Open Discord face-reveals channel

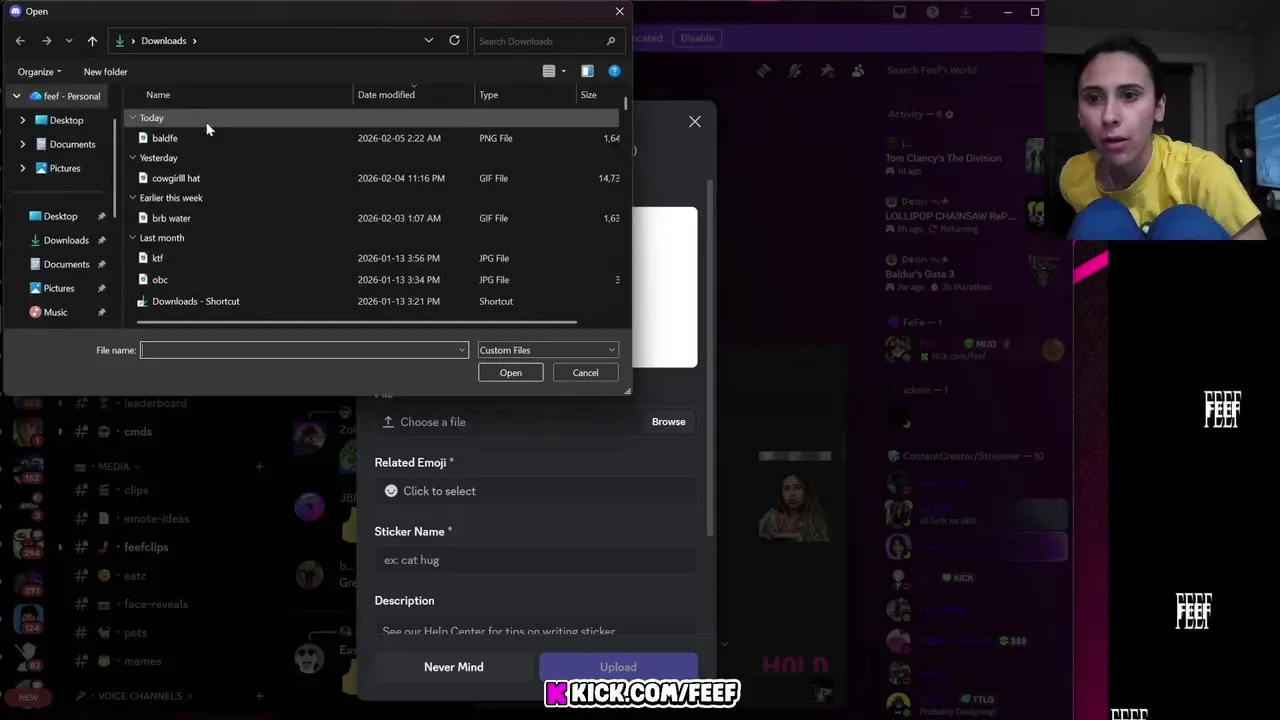click(155, 604)
